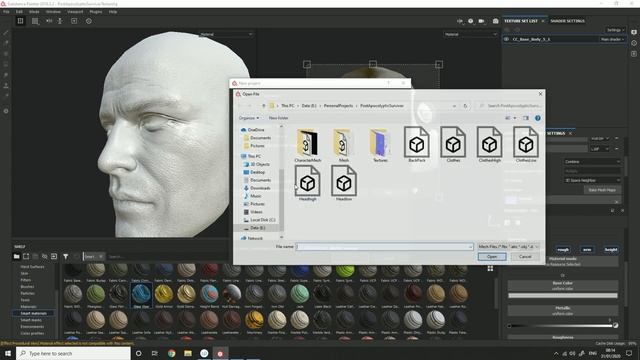The width and height of the screenshot is (640, 360).
Task: Open the Organize dropdown
Action: pyautogui.click(x=249, y=118)
